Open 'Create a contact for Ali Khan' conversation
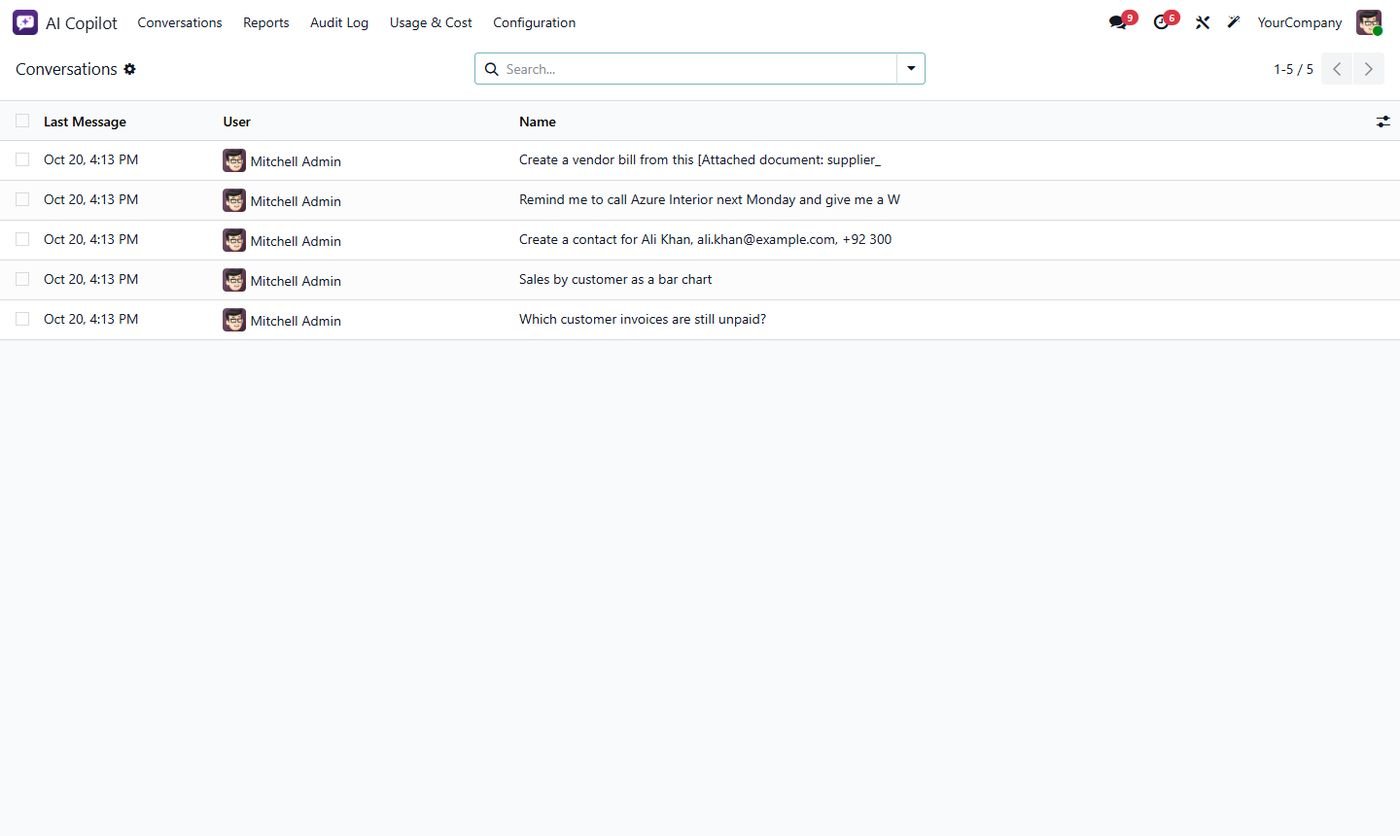Screen dimensions: 1400x836 [x=705, y=239]
